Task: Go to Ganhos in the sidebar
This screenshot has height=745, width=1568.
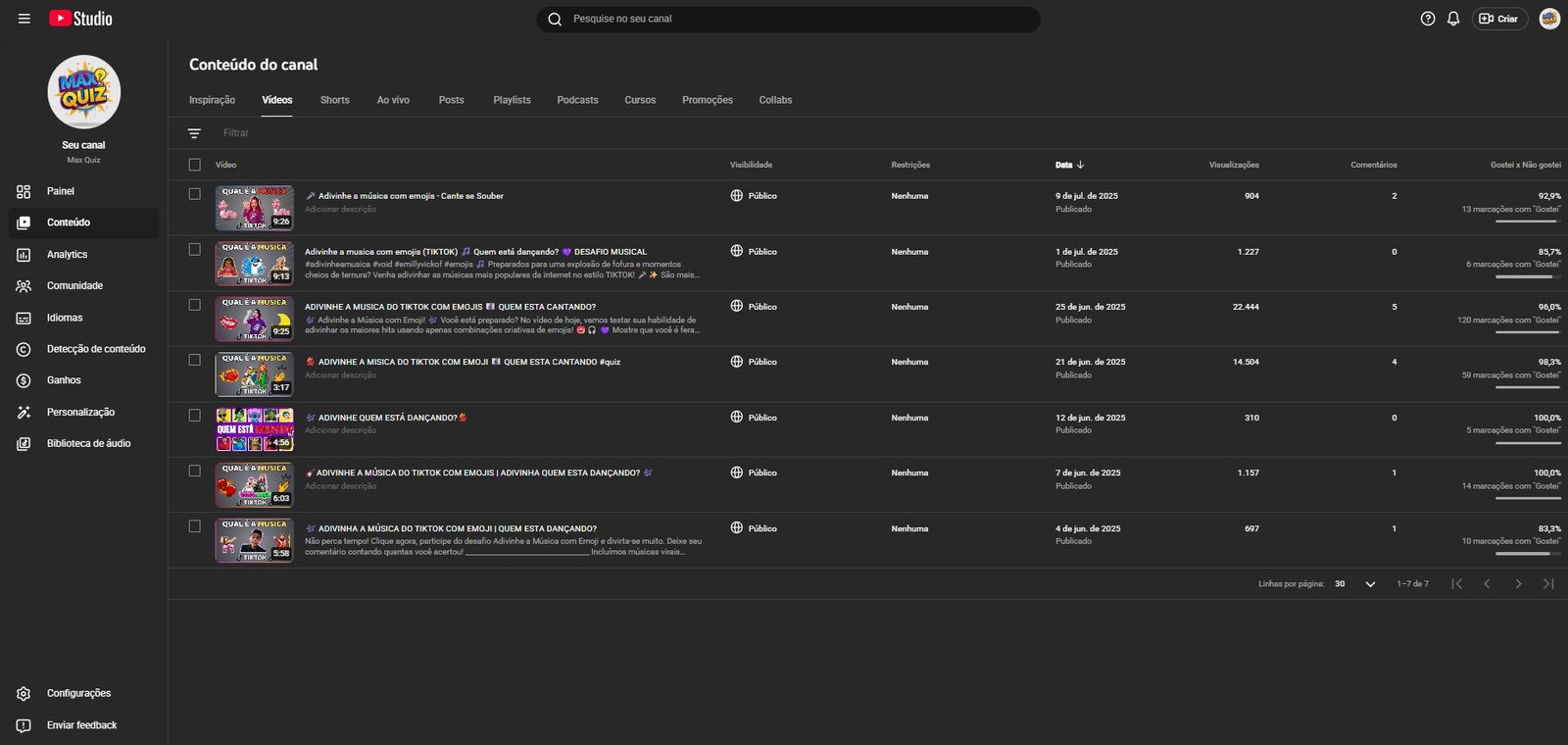Action: [x=64, y=380]
